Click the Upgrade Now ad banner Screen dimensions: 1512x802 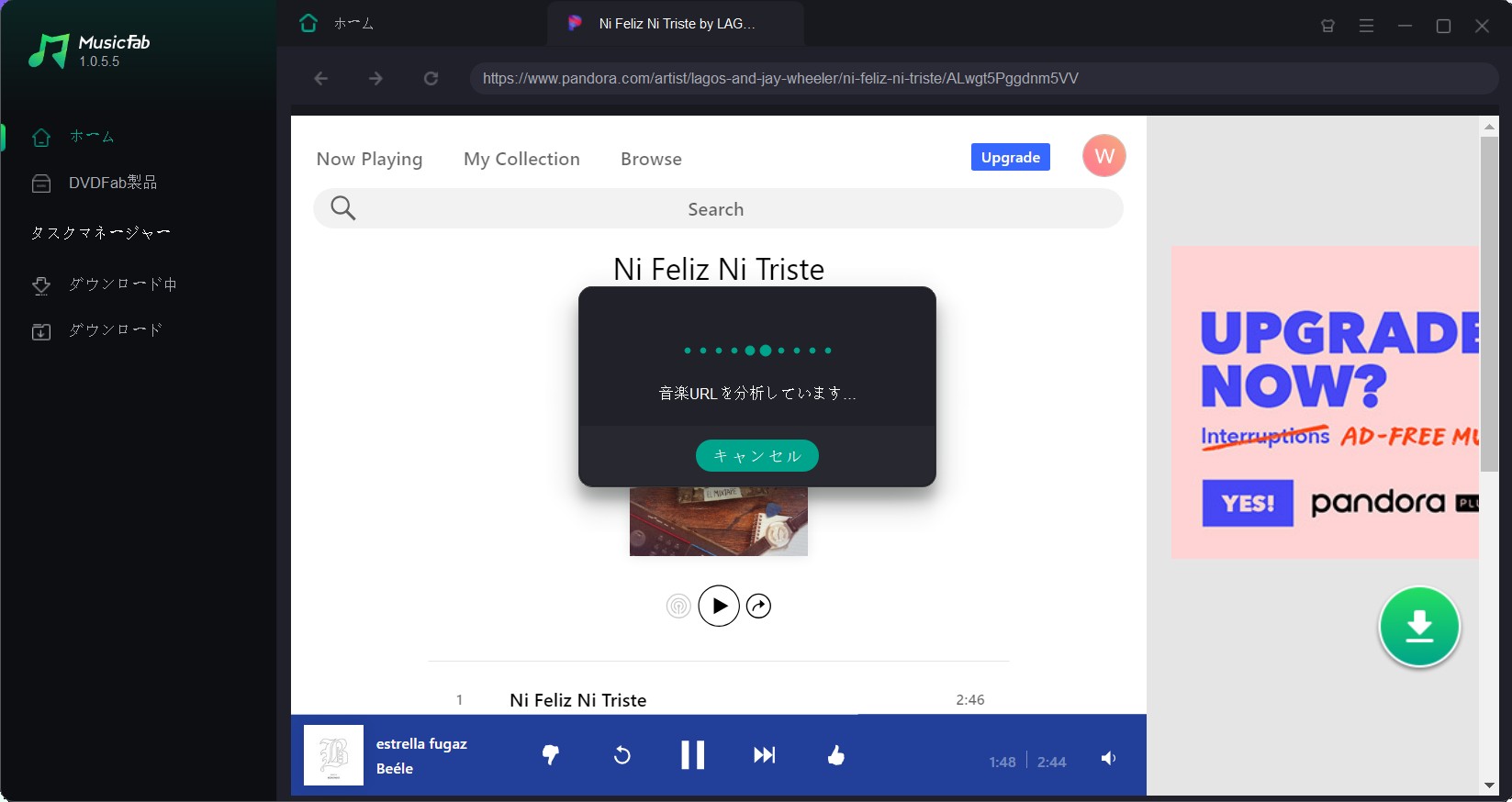[1326, 402]
